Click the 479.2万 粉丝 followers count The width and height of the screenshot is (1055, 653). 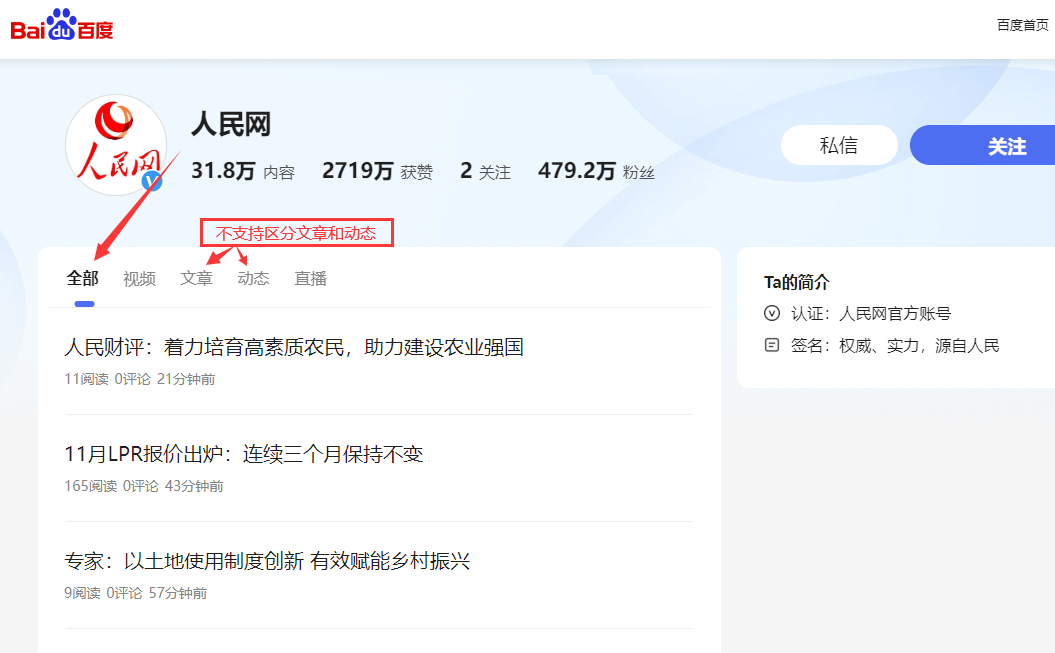click(596, 171)
